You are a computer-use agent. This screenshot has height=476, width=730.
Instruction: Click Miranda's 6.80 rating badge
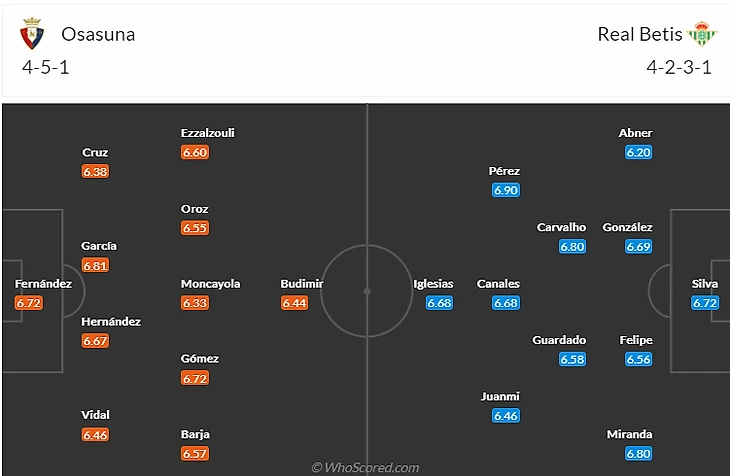[x=638, y=454]
